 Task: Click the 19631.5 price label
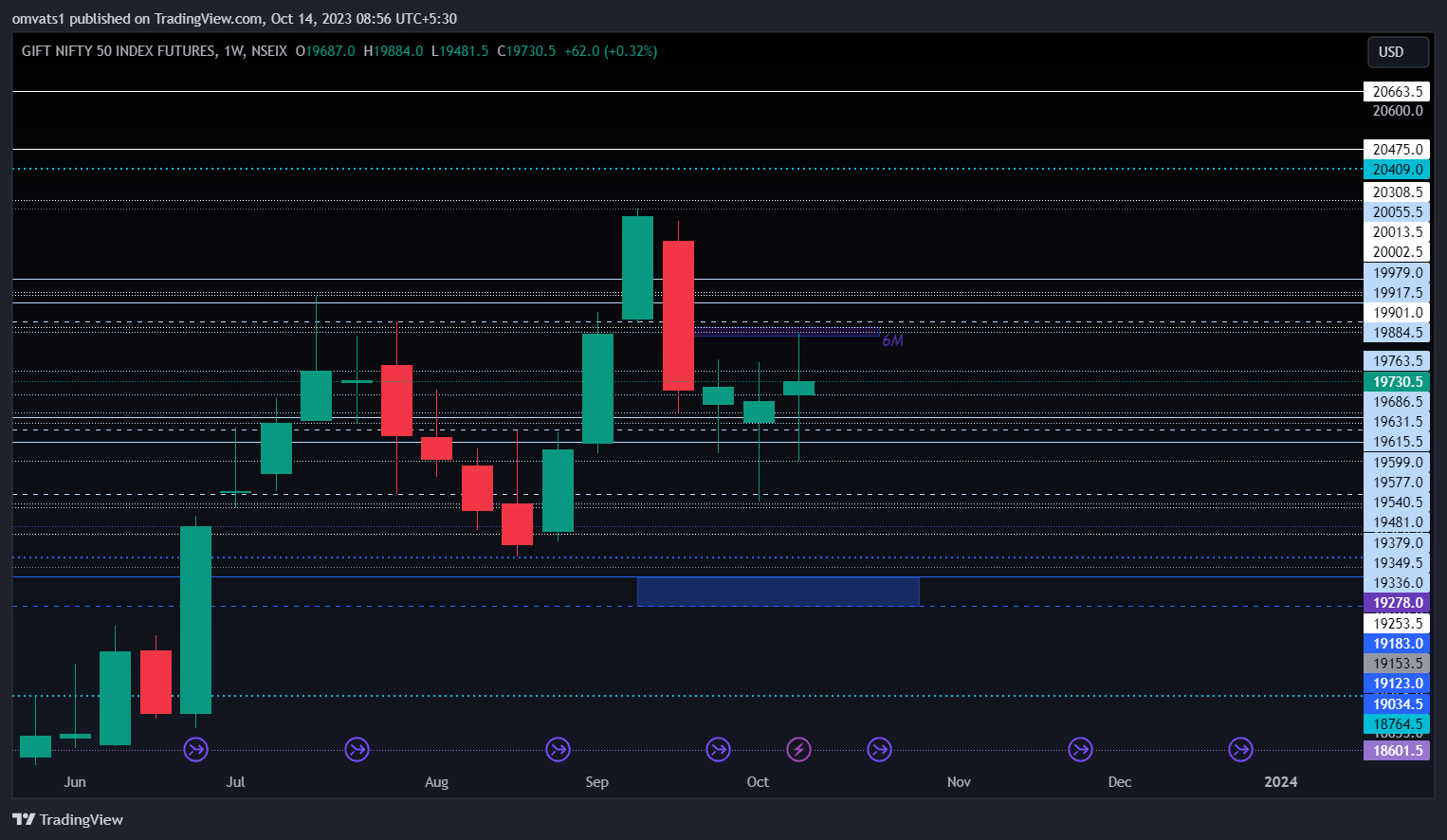pyautogui.click(x=1397, y=422)
